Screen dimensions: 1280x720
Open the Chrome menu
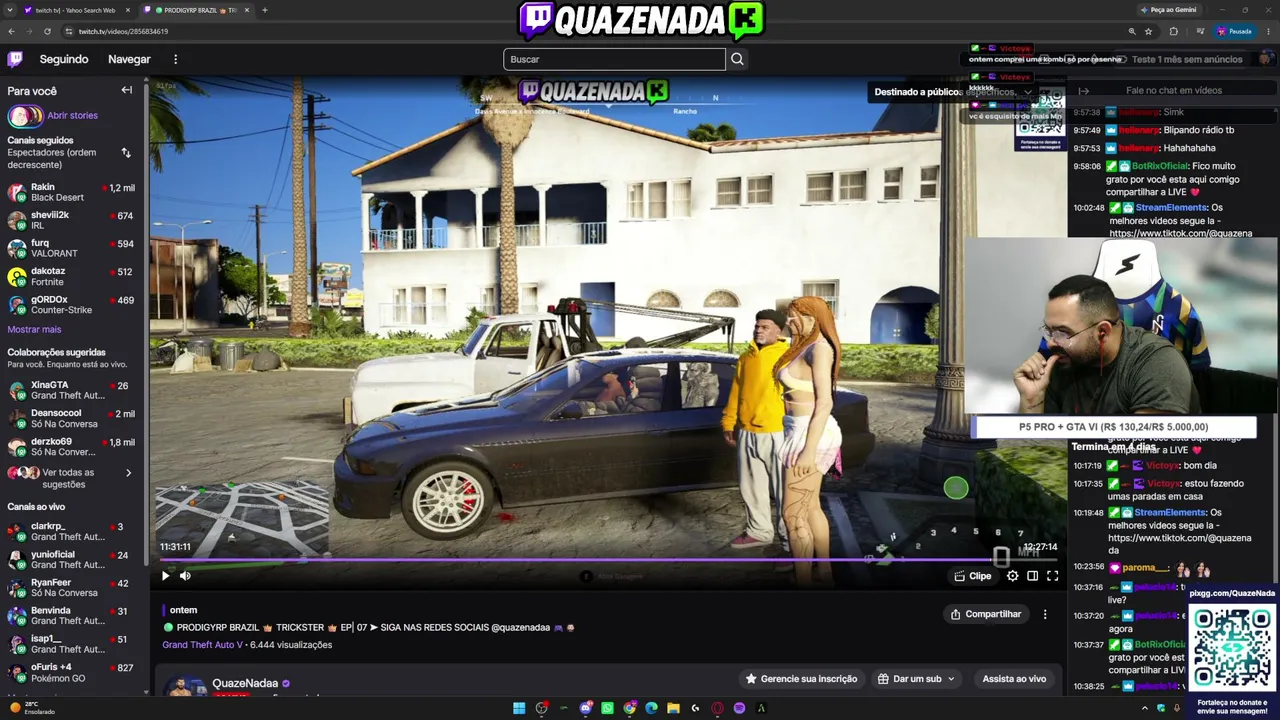pyautogui.click(x=1268, y=31)
